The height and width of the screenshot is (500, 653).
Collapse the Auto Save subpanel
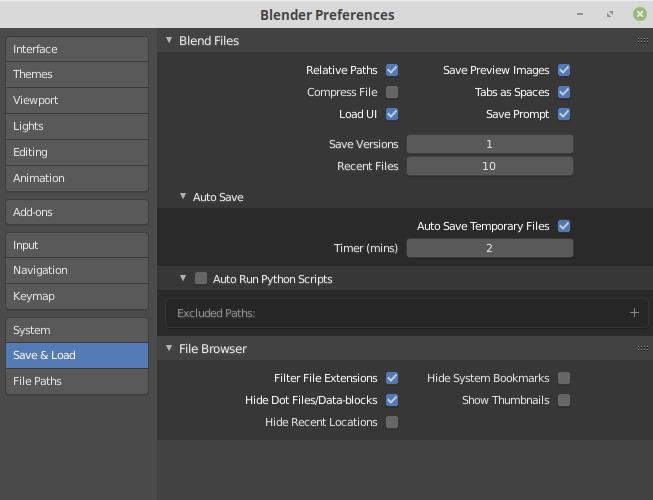(183, 196)
